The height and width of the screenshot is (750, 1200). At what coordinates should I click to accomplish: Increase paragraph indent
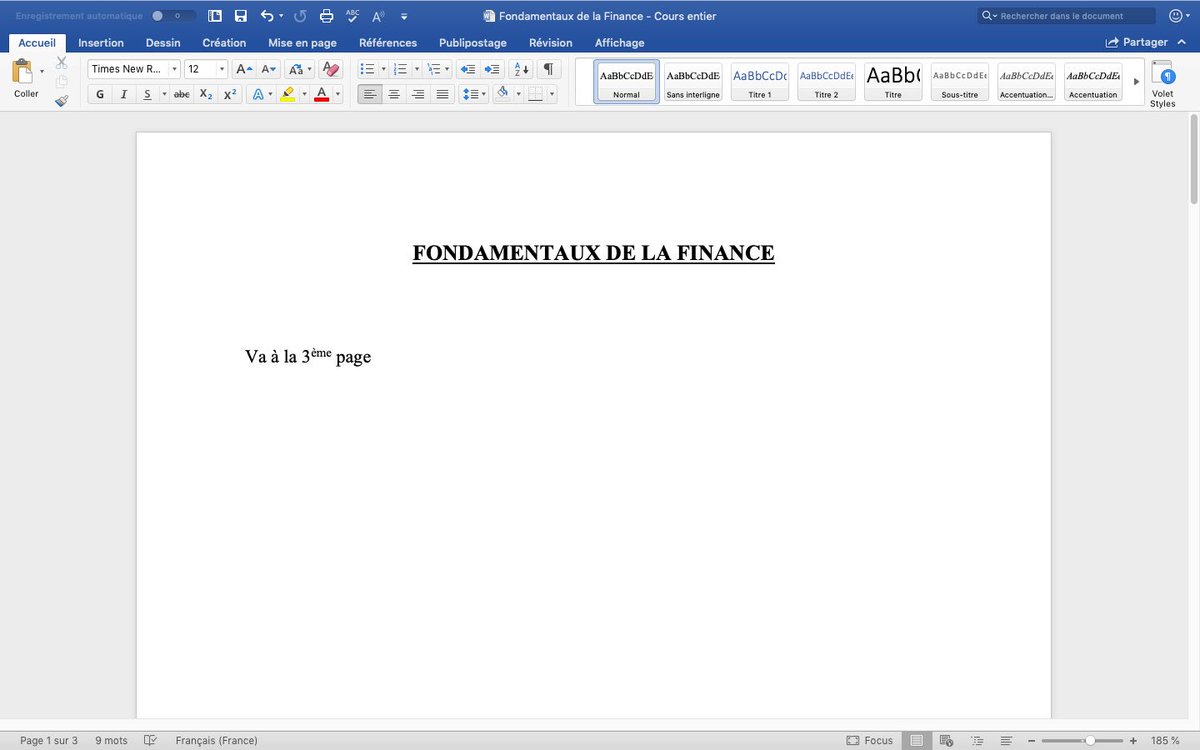click(x=492, y=69)
